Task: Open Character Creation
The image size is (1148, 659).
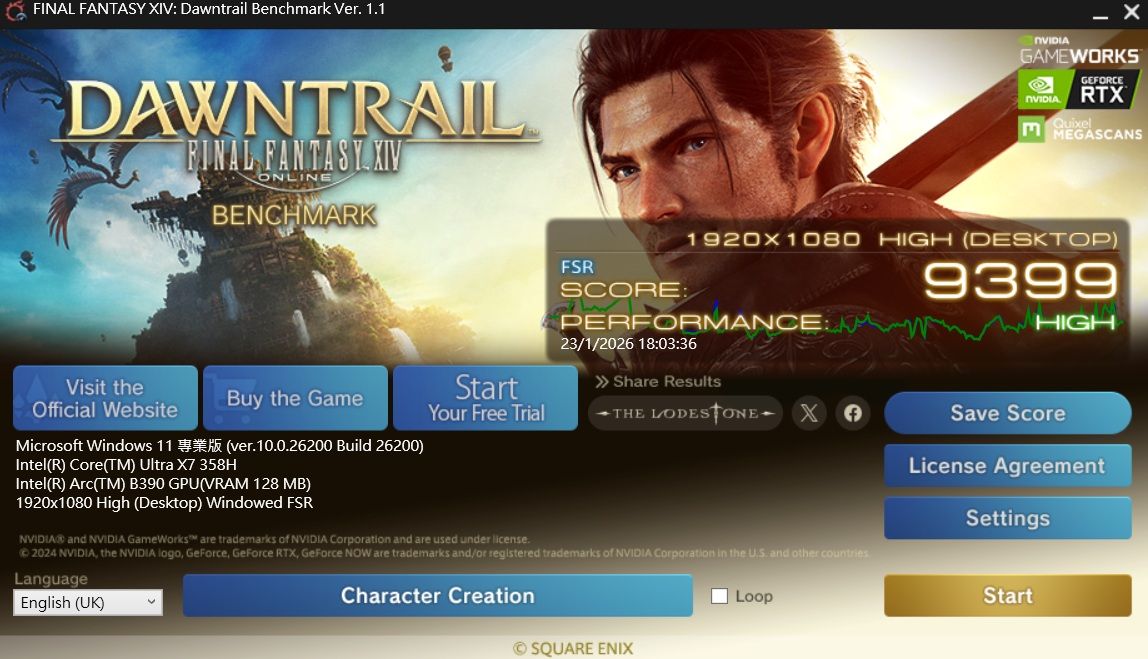Action: coord(438,595)
